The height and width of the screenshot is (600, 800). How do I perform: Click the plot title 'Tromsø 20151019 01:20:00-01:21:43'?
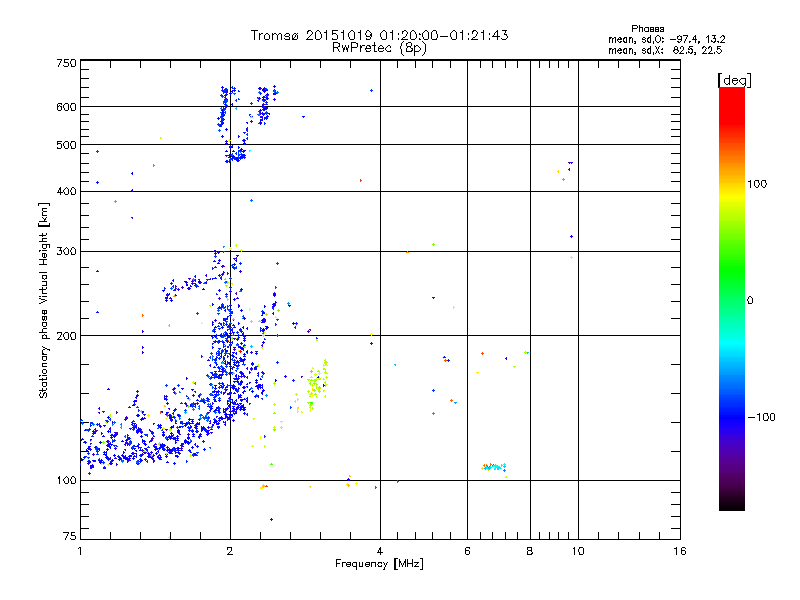click(x=379, y=35)
